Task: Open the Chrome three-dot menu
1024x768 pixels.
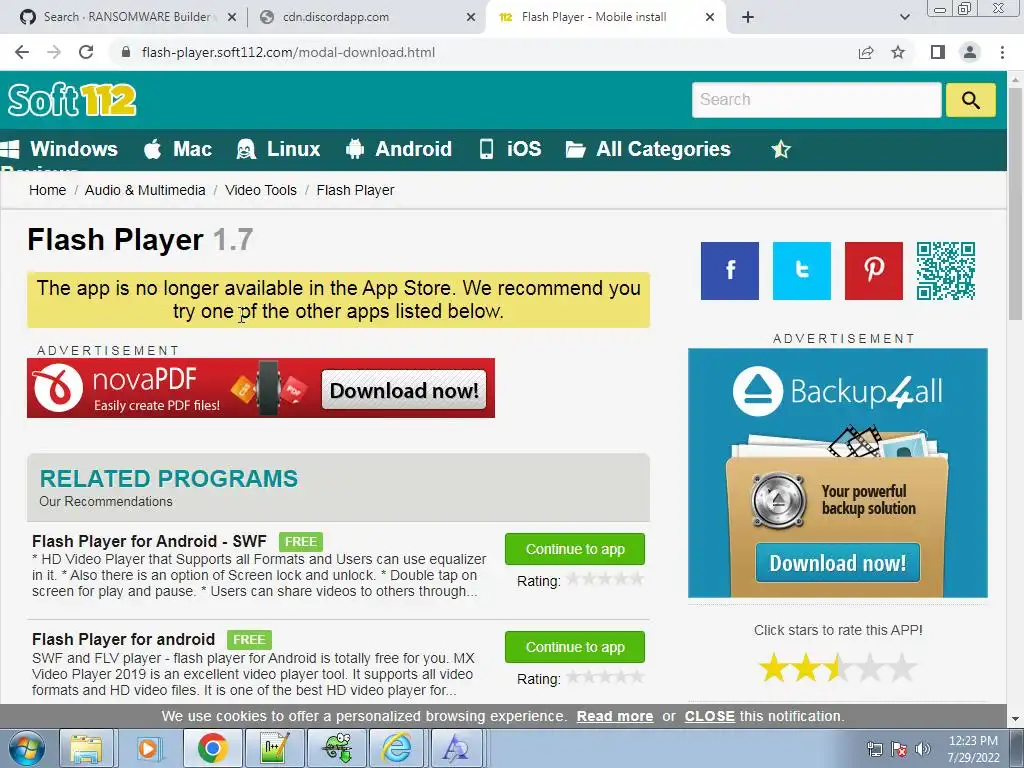Action: [1002, 52]
